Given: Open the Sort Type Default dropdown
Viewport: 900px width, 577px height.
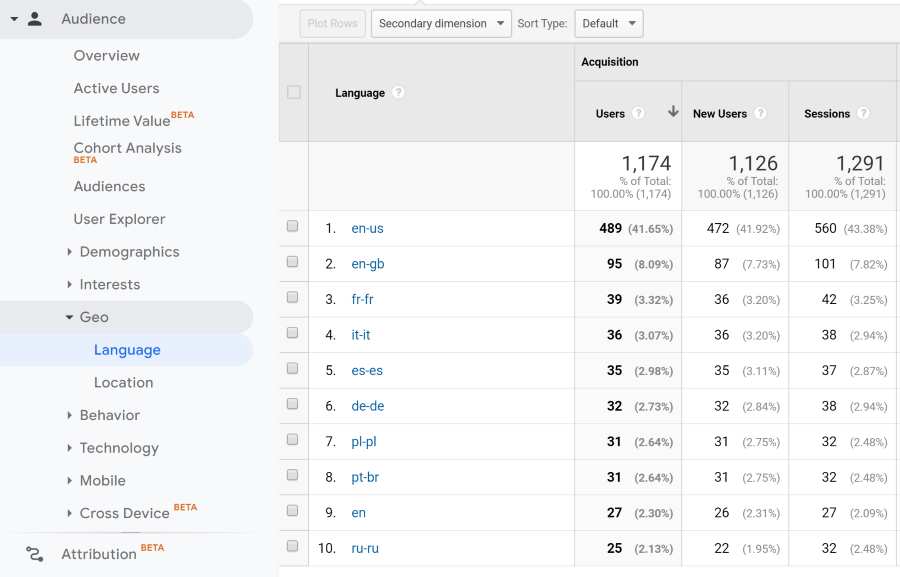Looking at the screenshot, I should coord(608,24).
